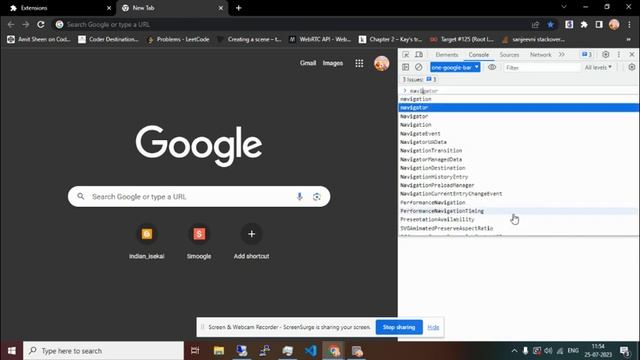Click the share icon in the address bar

pos(536,24)
